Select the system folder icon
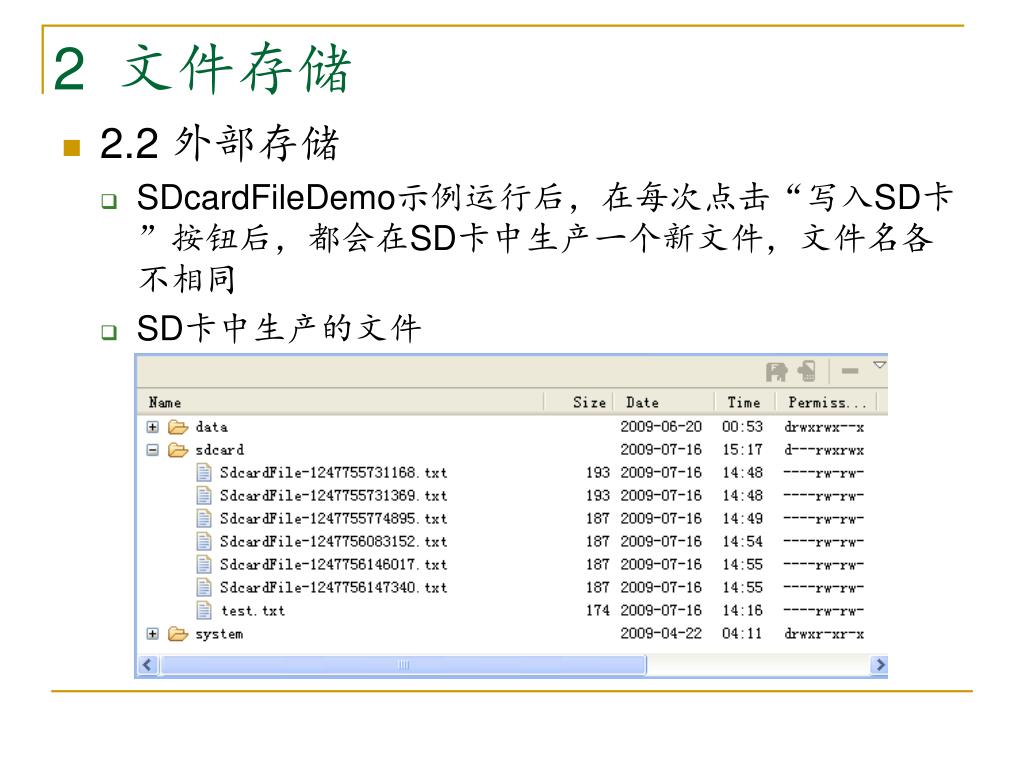Viewport: 1024px width, 768px height. tap(178, 634)
